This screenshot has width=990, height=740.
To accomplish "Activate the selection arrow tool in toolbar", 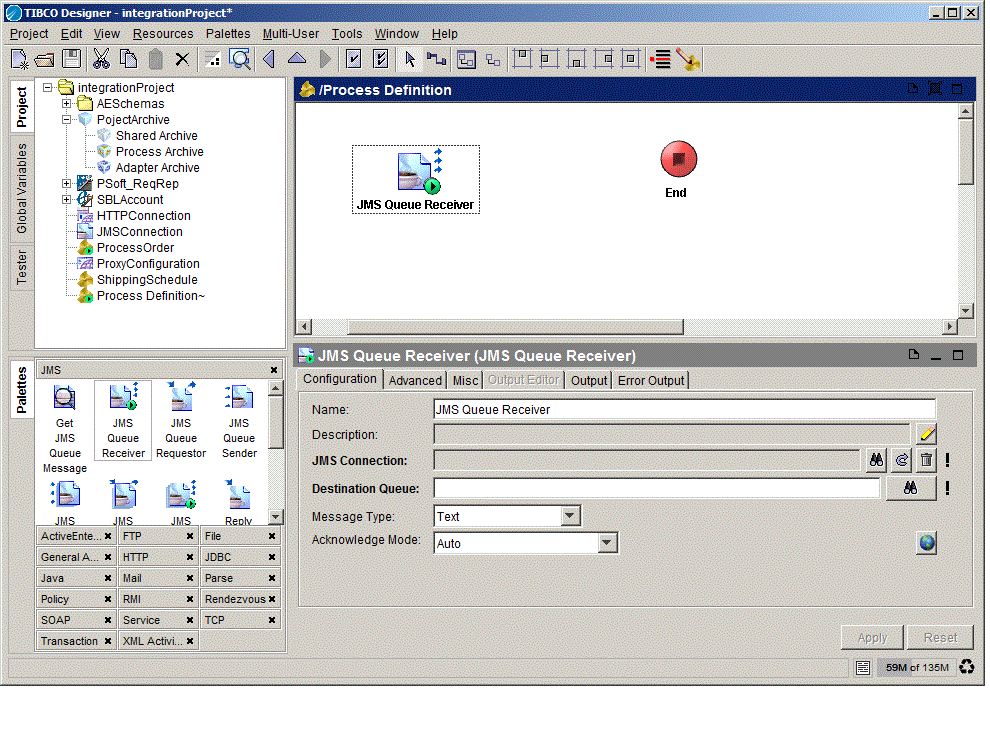I will (x=410, y=59).
